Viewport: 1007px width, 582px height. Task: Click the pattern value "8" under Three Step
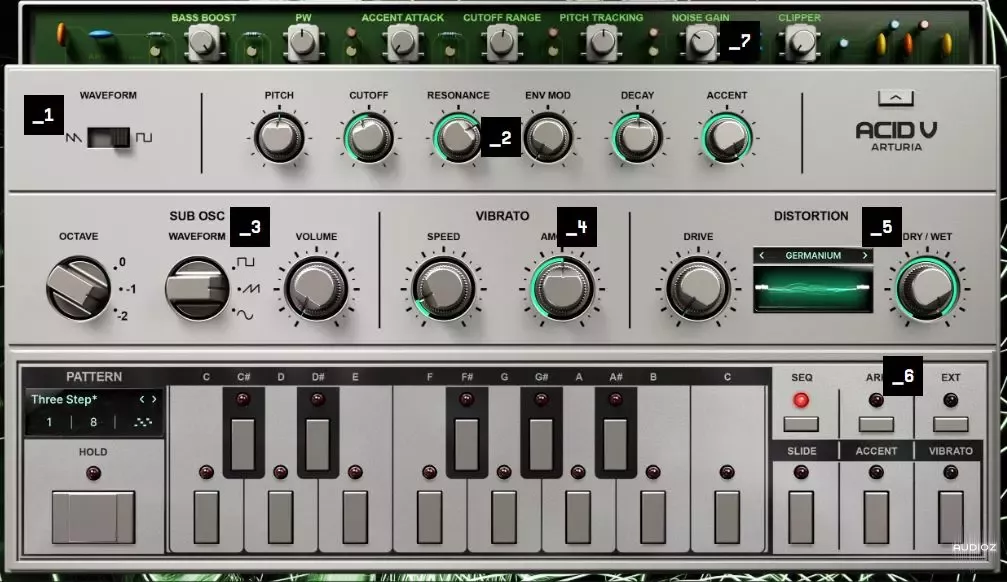94,422
